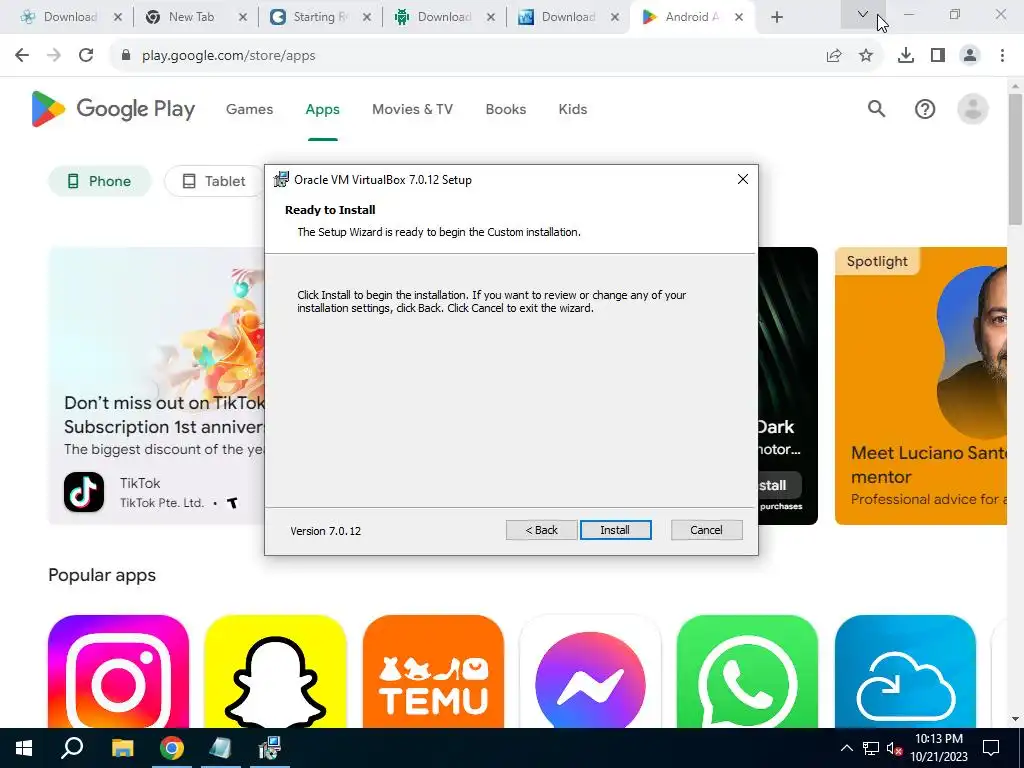Open the cloud backup app icon
The width and height of the screenshot is (1024, 768).
(905, 671)
